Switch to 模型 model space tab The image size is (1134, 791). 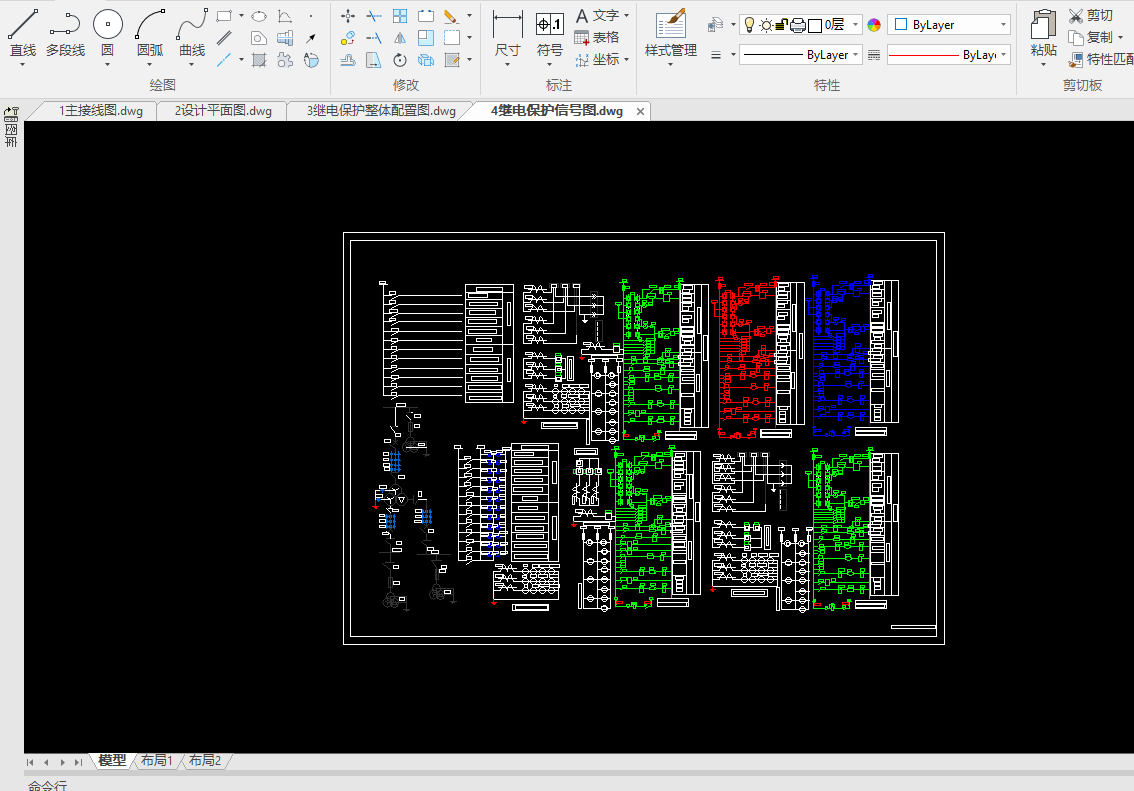[112, 761]
